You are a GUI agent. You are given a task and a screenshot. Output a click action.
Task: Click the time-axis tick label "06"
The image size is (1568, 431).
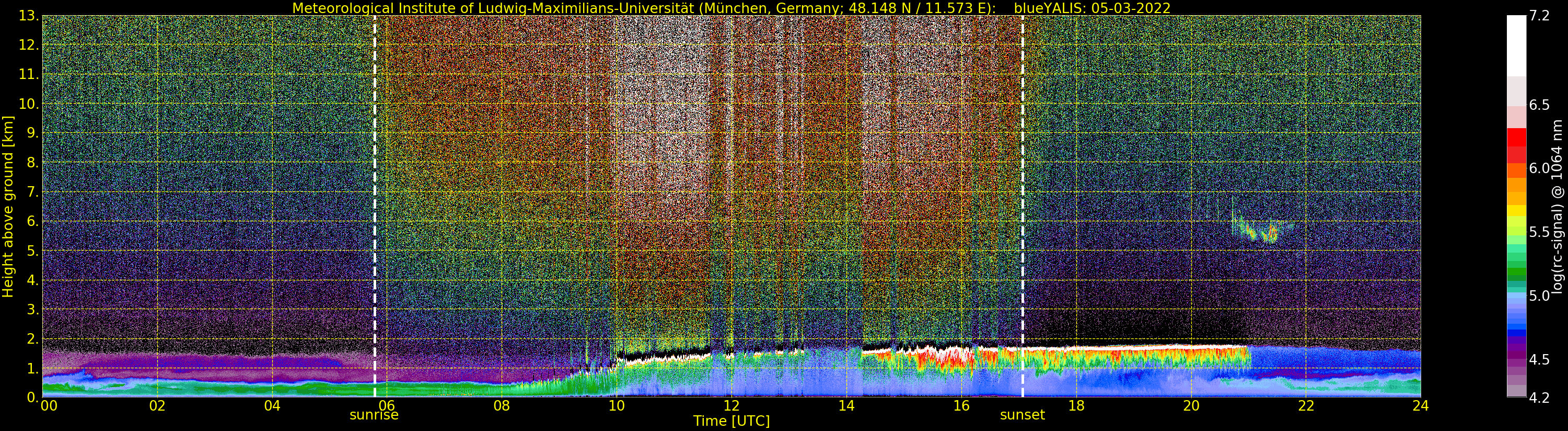(x=387, y=406)
